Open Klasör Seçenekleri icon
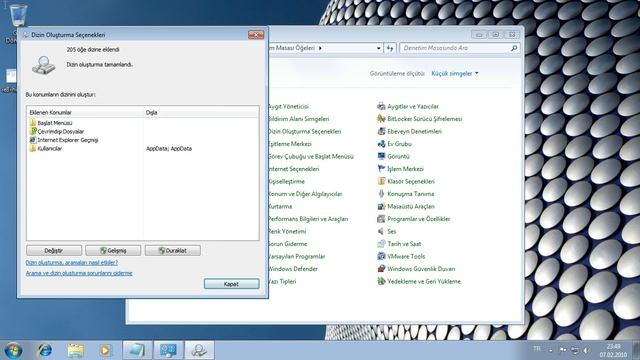The image size is (640, 360). (381, 181)
